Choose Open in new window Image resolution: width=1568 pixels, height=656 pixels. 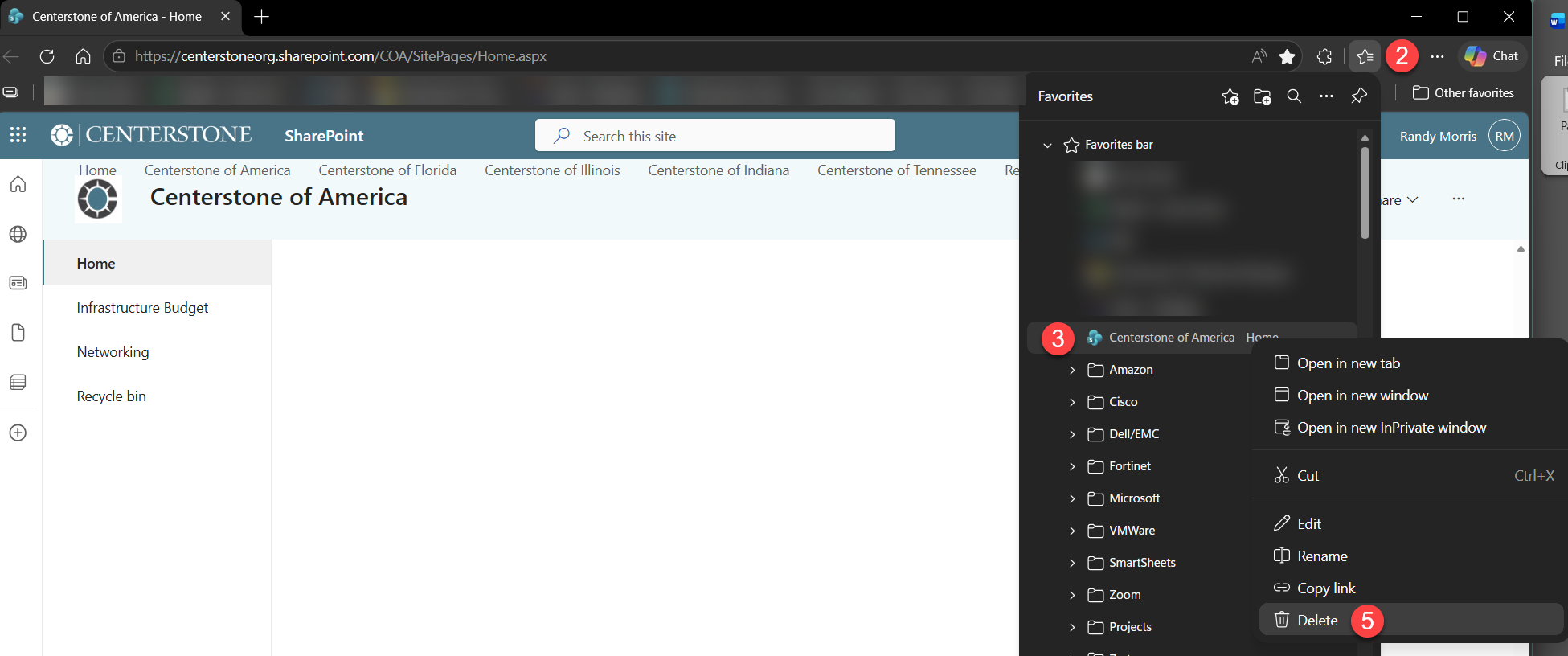point(1411,396)
